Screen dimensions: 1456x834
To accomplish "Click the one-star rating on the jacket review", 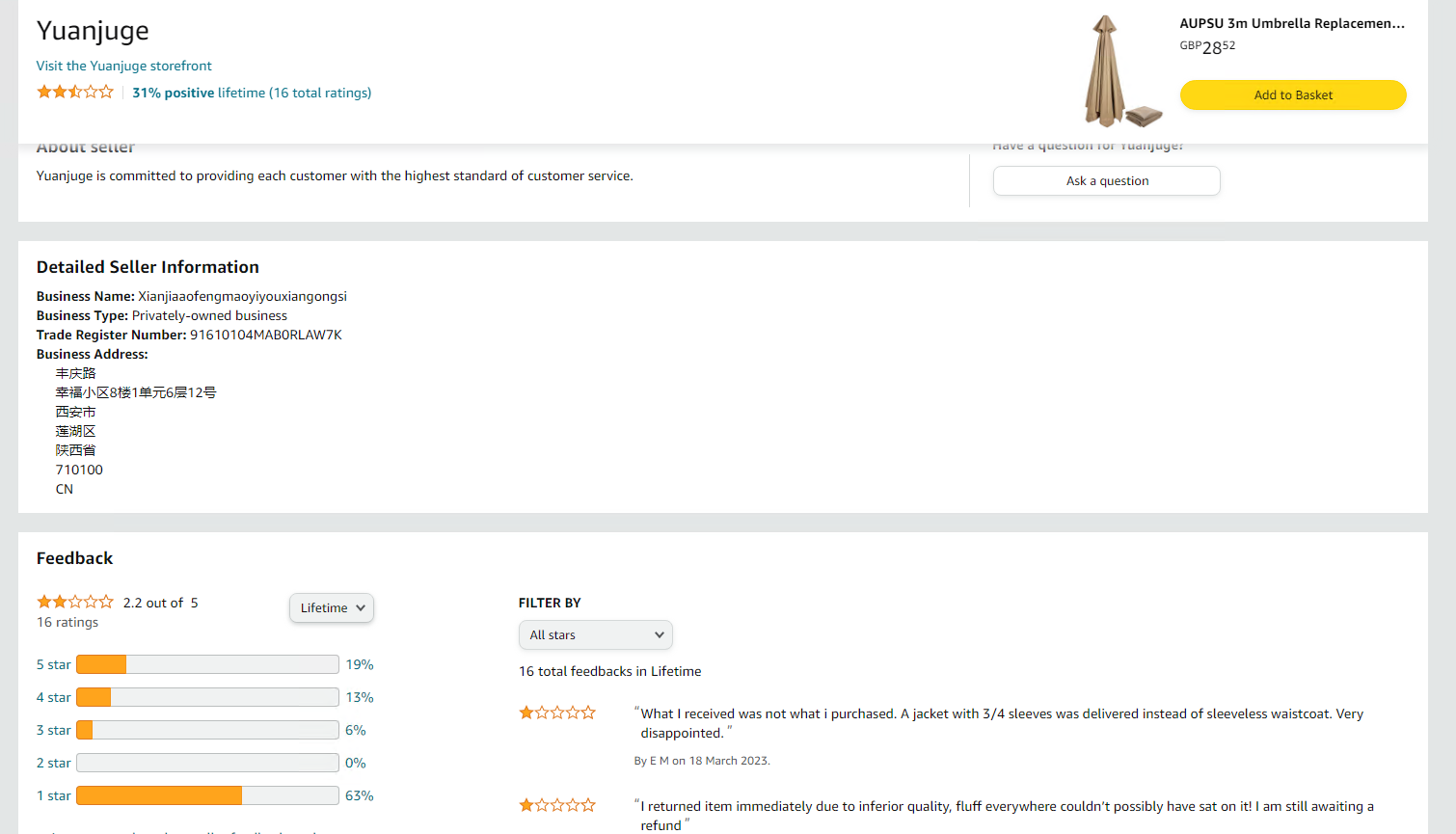I will click(x=557, y=713).
